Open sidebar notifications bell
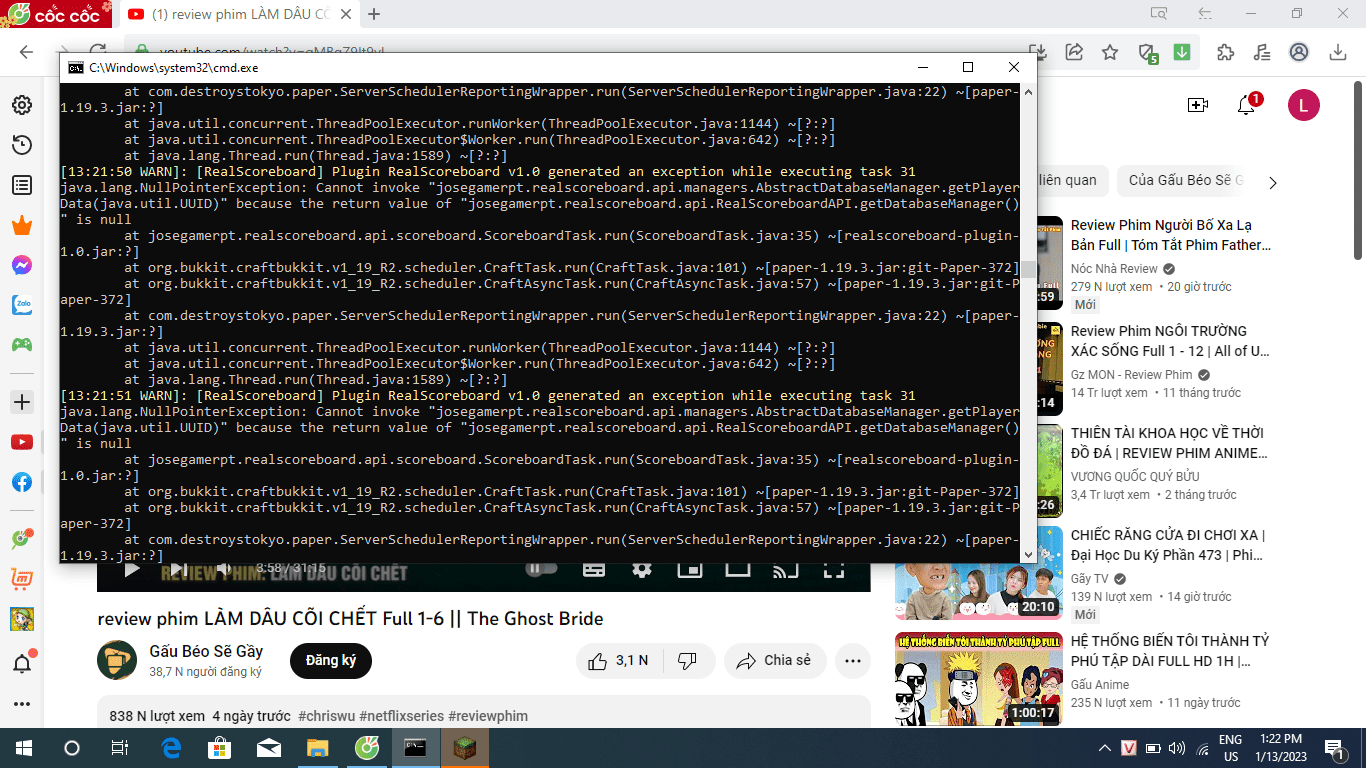This screenshot has width=1366, height=768. point(21,663)
